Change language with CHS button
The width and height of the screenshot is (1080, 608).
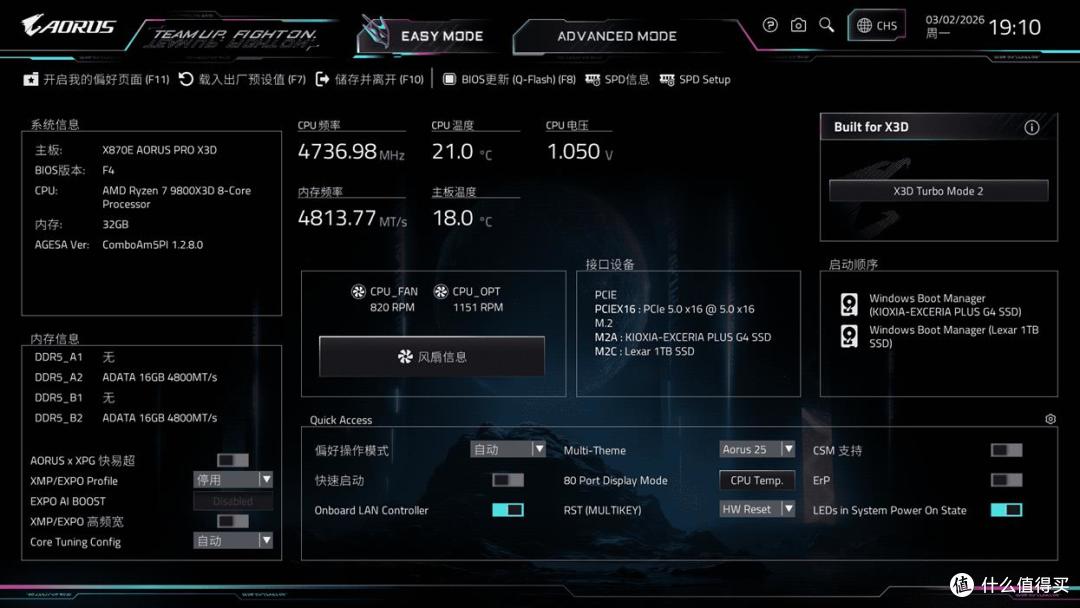[877, 25]
